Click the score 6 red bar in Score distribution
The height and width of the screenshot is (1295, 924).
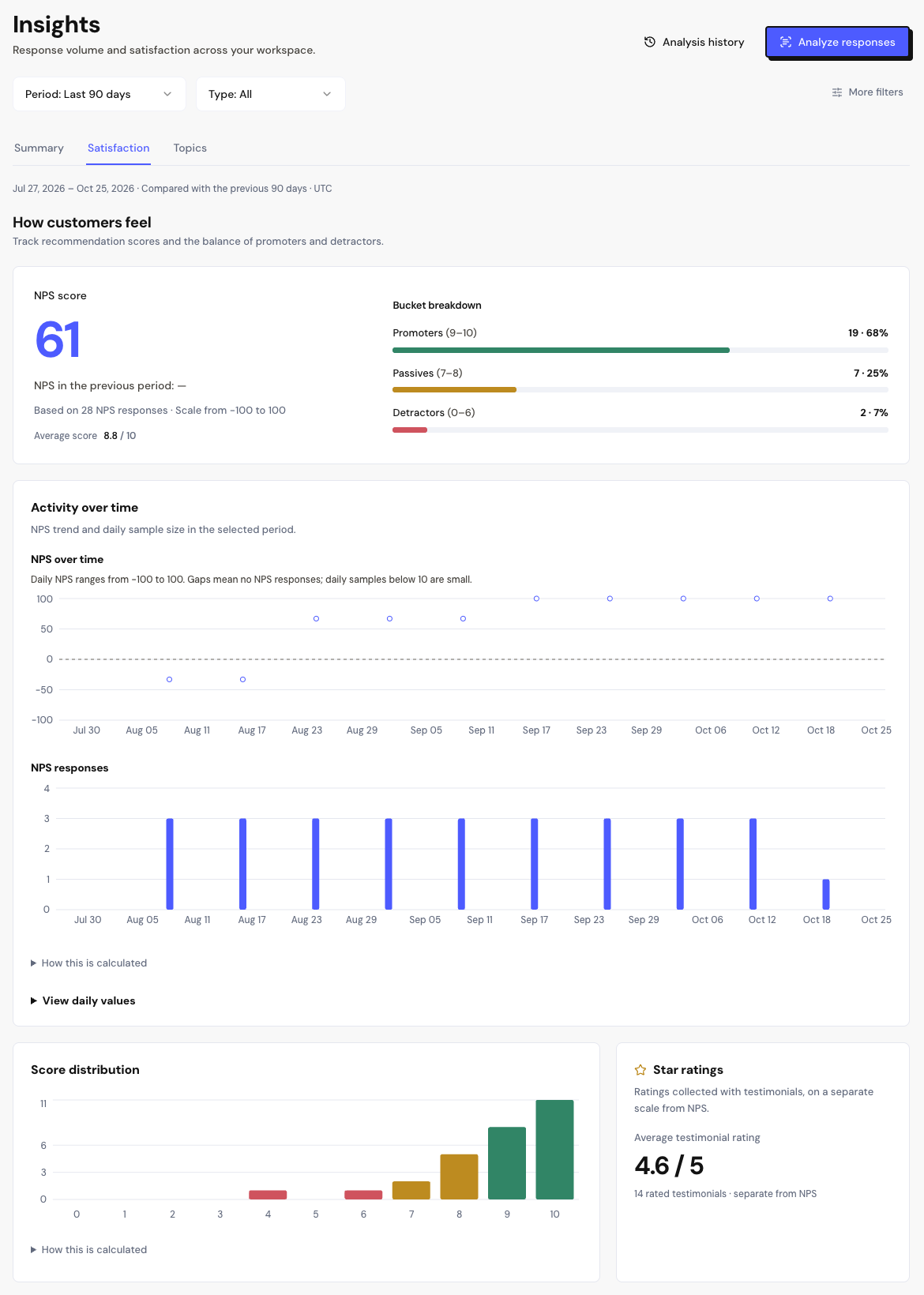click(363, 1195)
